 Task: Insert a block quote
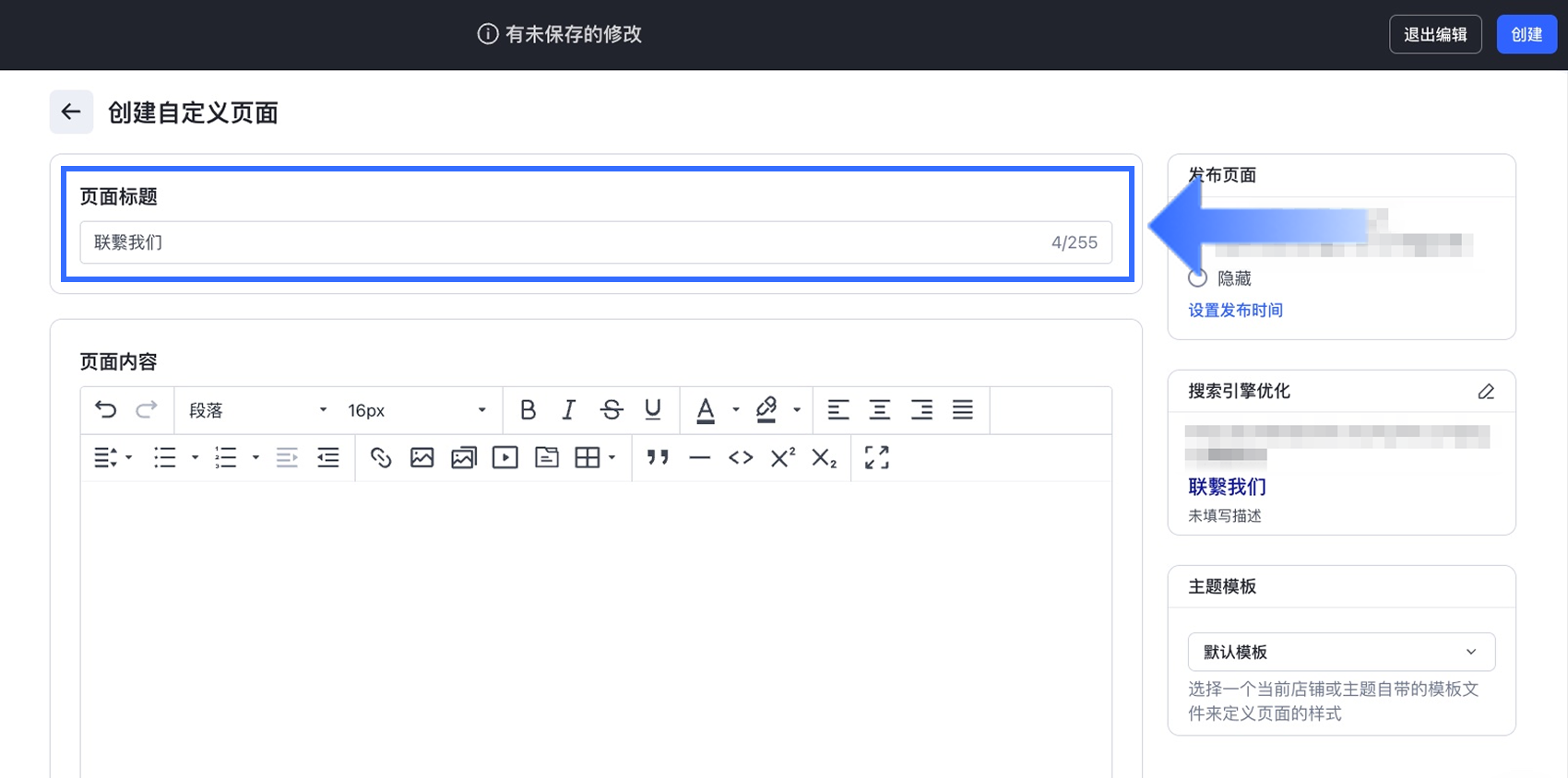[658, 457]
